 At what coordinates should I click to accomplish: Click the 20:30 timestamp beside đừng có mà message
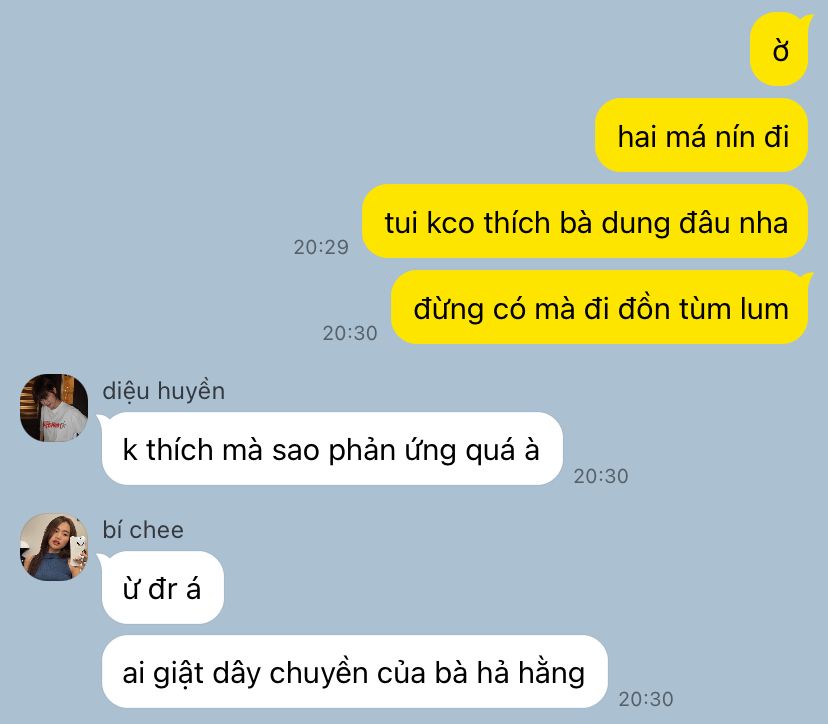pos(350,333)
